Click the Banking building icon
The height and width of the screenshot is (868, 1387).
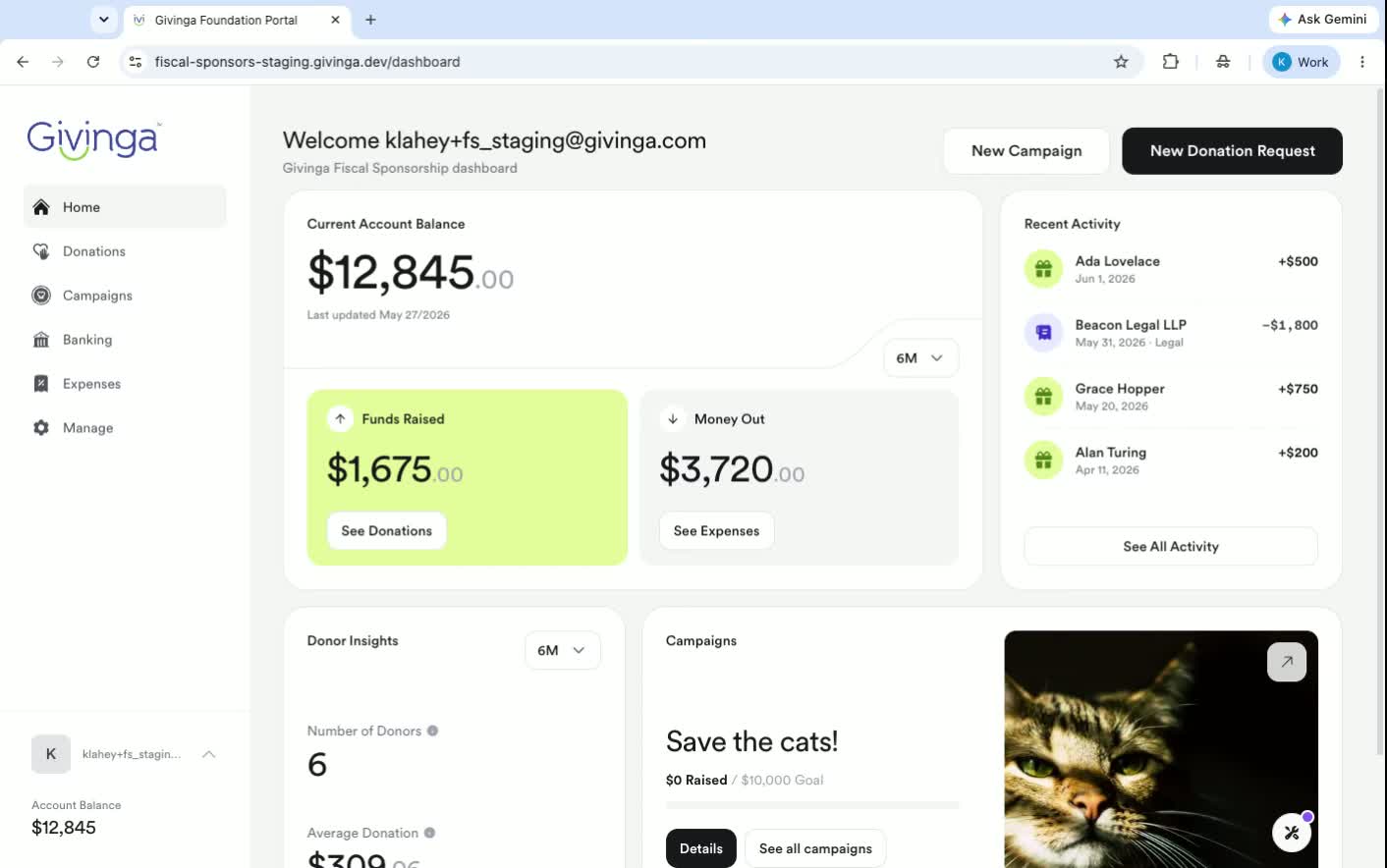(41, 340)
